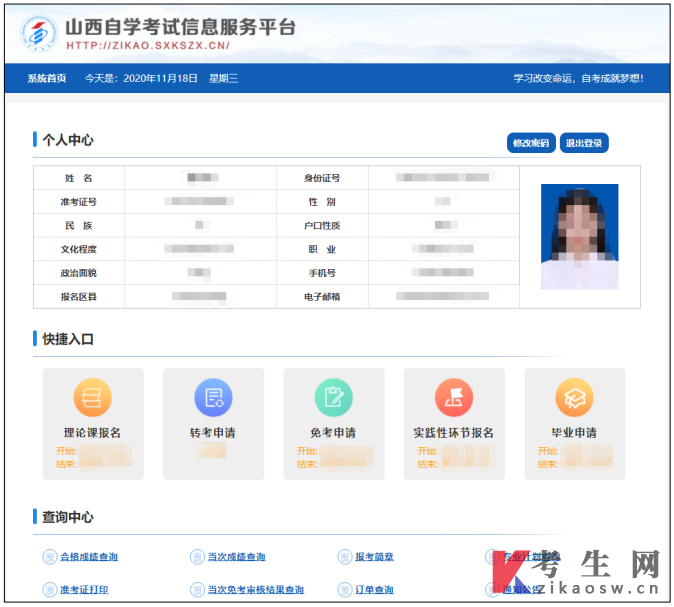Viewport: 674px width, 607px height.
Task: Click 山西自学考试信息服务平台 title
Action: tap(181, 27)
